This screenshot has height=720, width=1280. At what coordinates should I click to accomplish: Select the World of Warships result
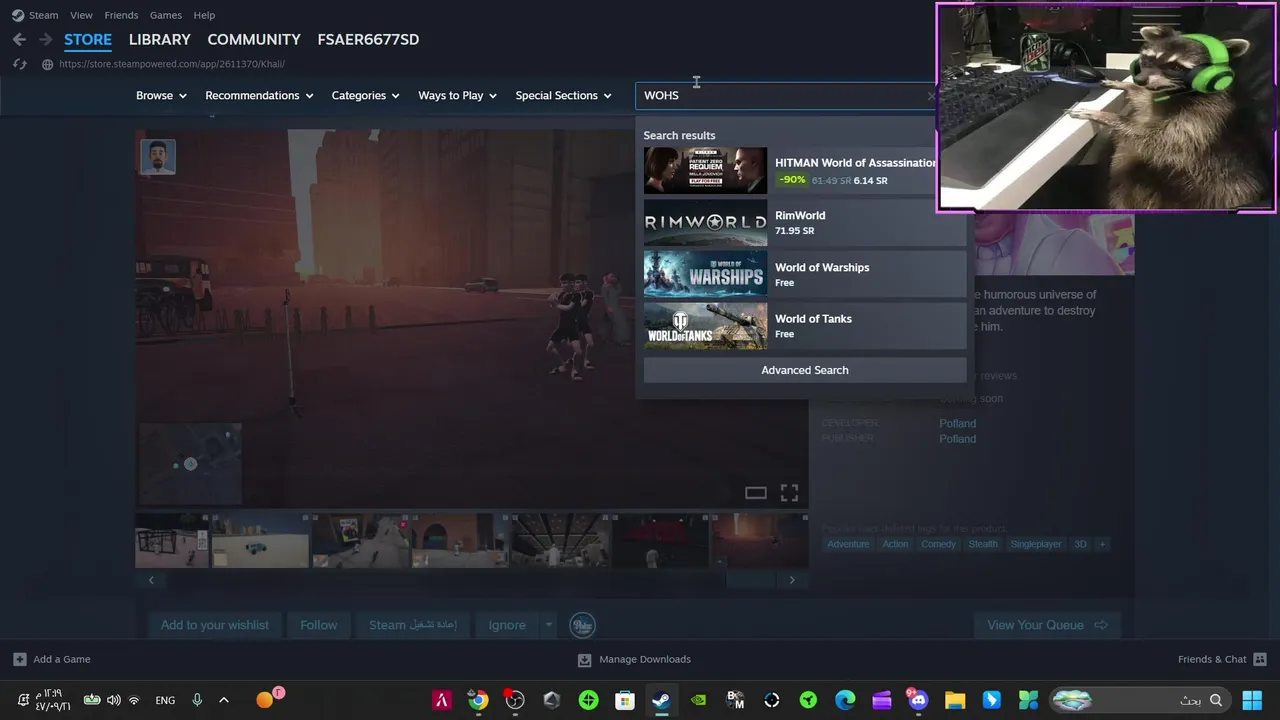click(x=805, y=274)
